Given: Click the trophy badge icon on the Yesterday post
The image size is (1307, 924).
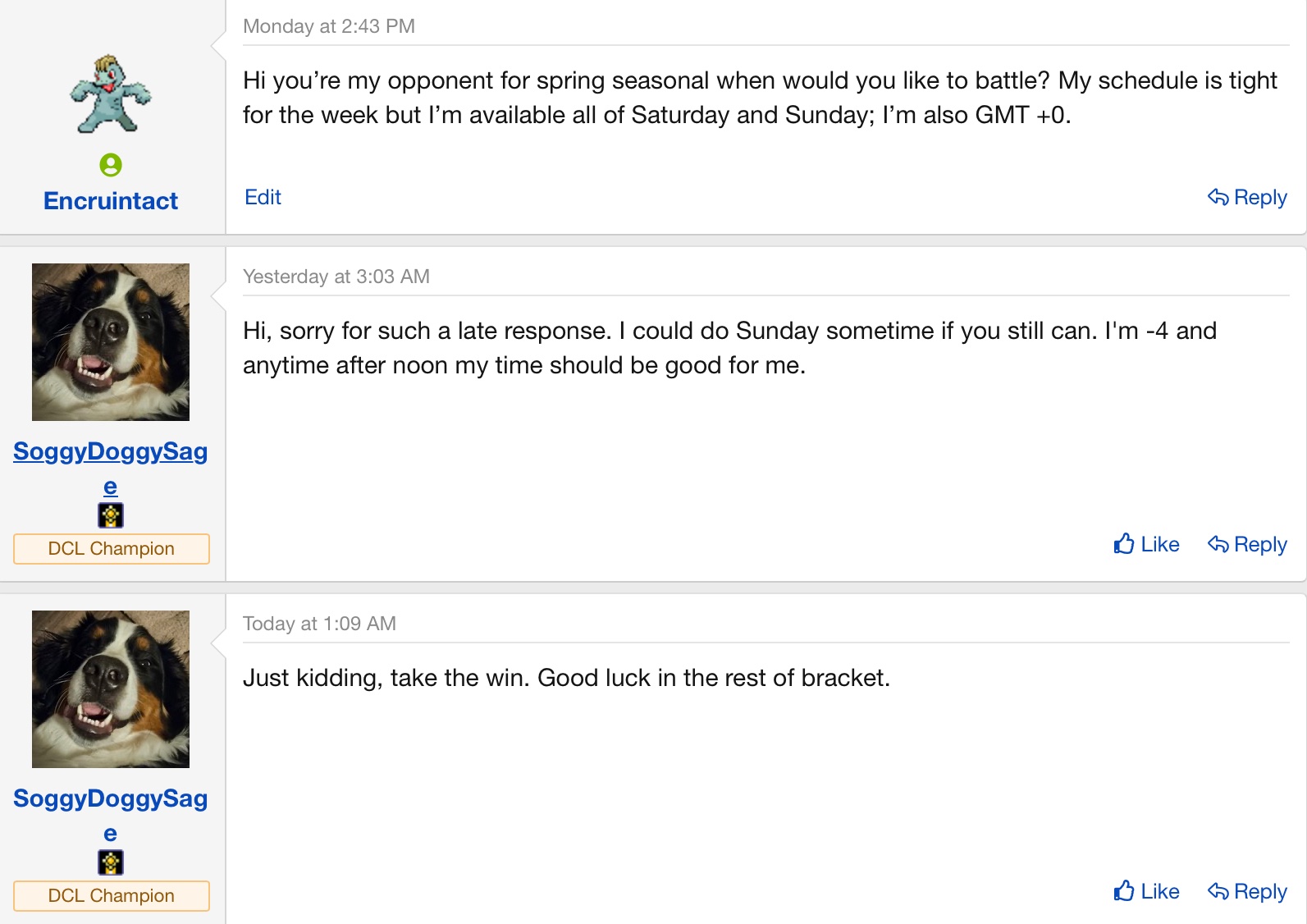Looking at the screenshot, I should tap(111, 515).
